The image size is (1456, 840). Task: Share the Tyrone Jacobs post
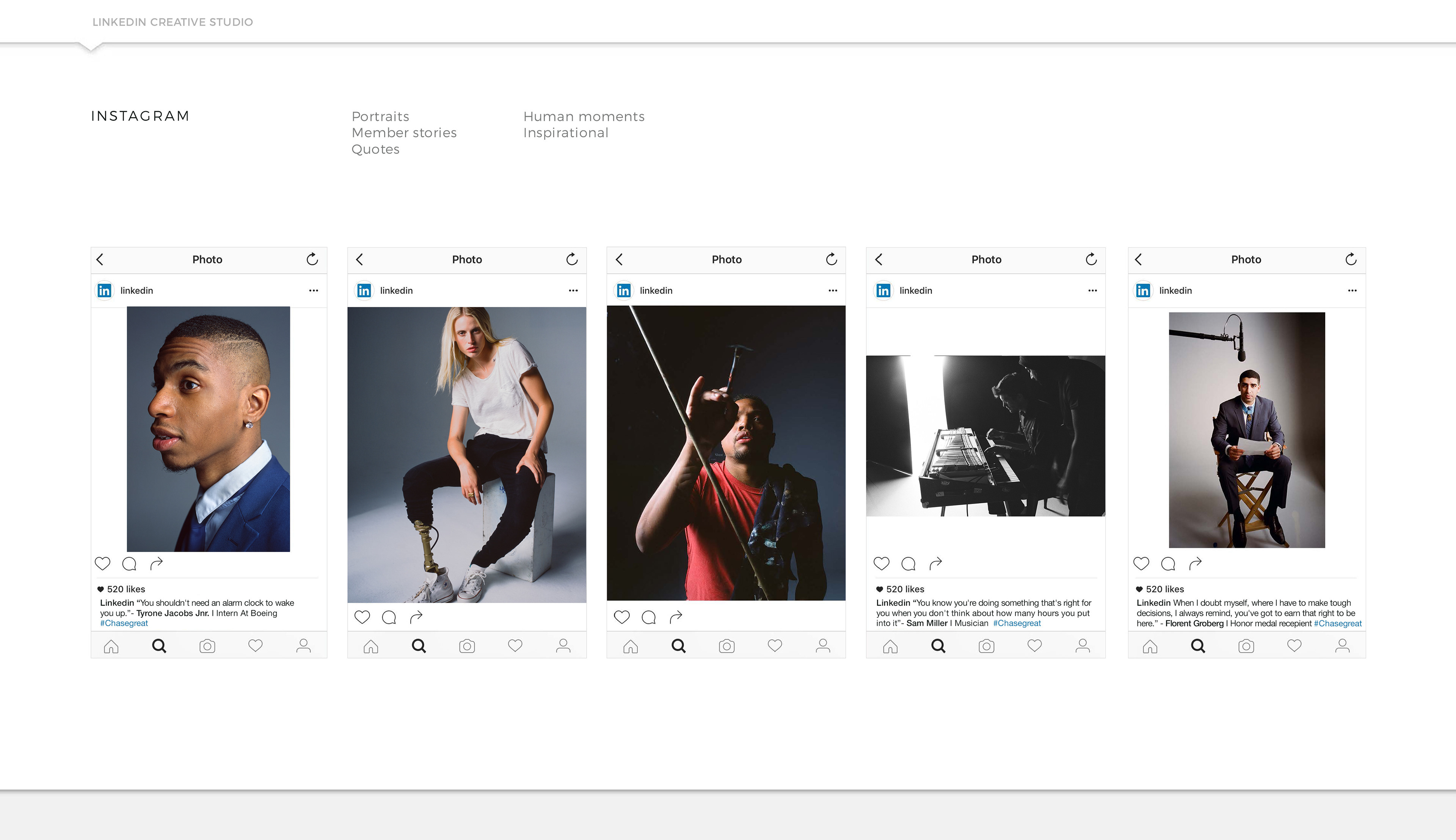point(156,564)
